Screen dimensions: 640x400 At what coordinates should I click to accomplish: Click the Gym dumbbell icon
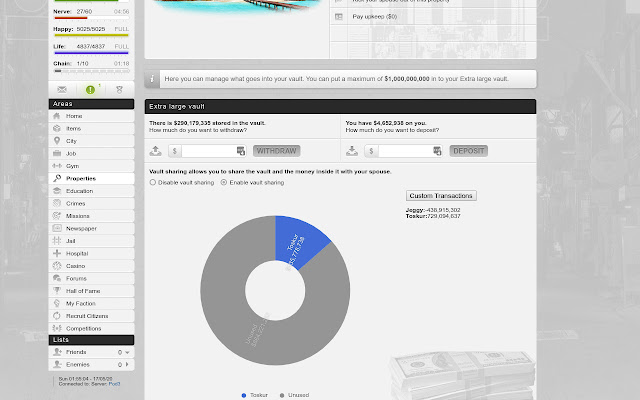tap(57, 166)
